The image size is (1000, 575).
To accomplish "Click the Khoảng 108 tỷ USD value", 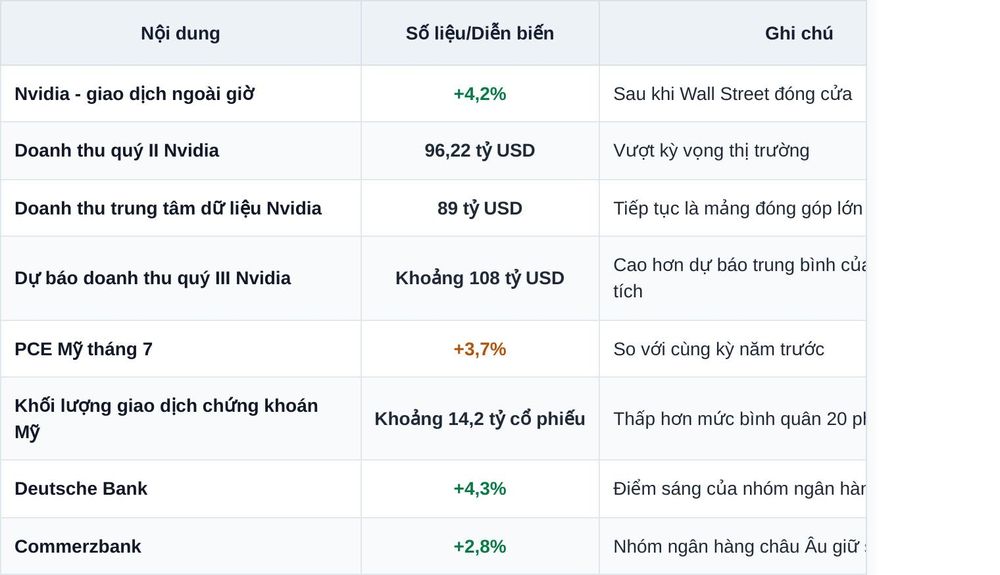I will click(x=480, y=278).
